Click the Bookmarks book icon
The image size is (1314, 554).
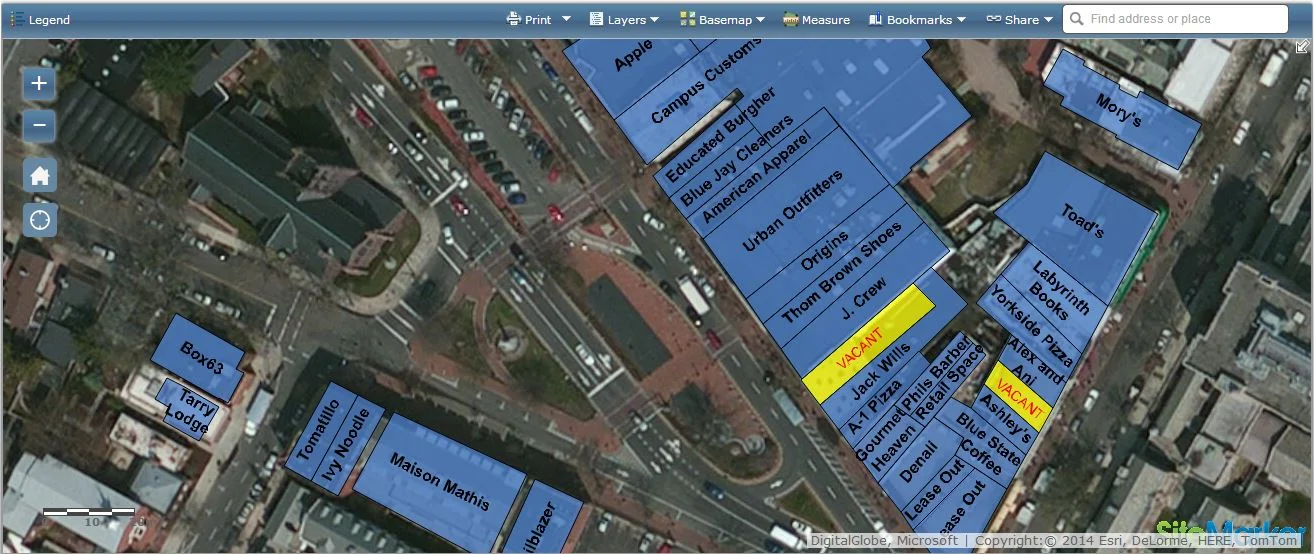pyautogui.click(x=875, y=19)
